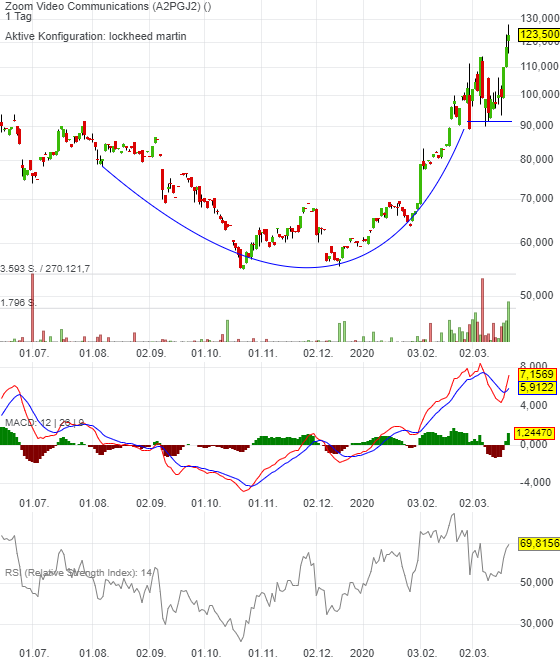Click the '3.593 S. / 270.121,7' volume label
The height and width of the screenshot is (662, 560).
(x=45, y=269)
